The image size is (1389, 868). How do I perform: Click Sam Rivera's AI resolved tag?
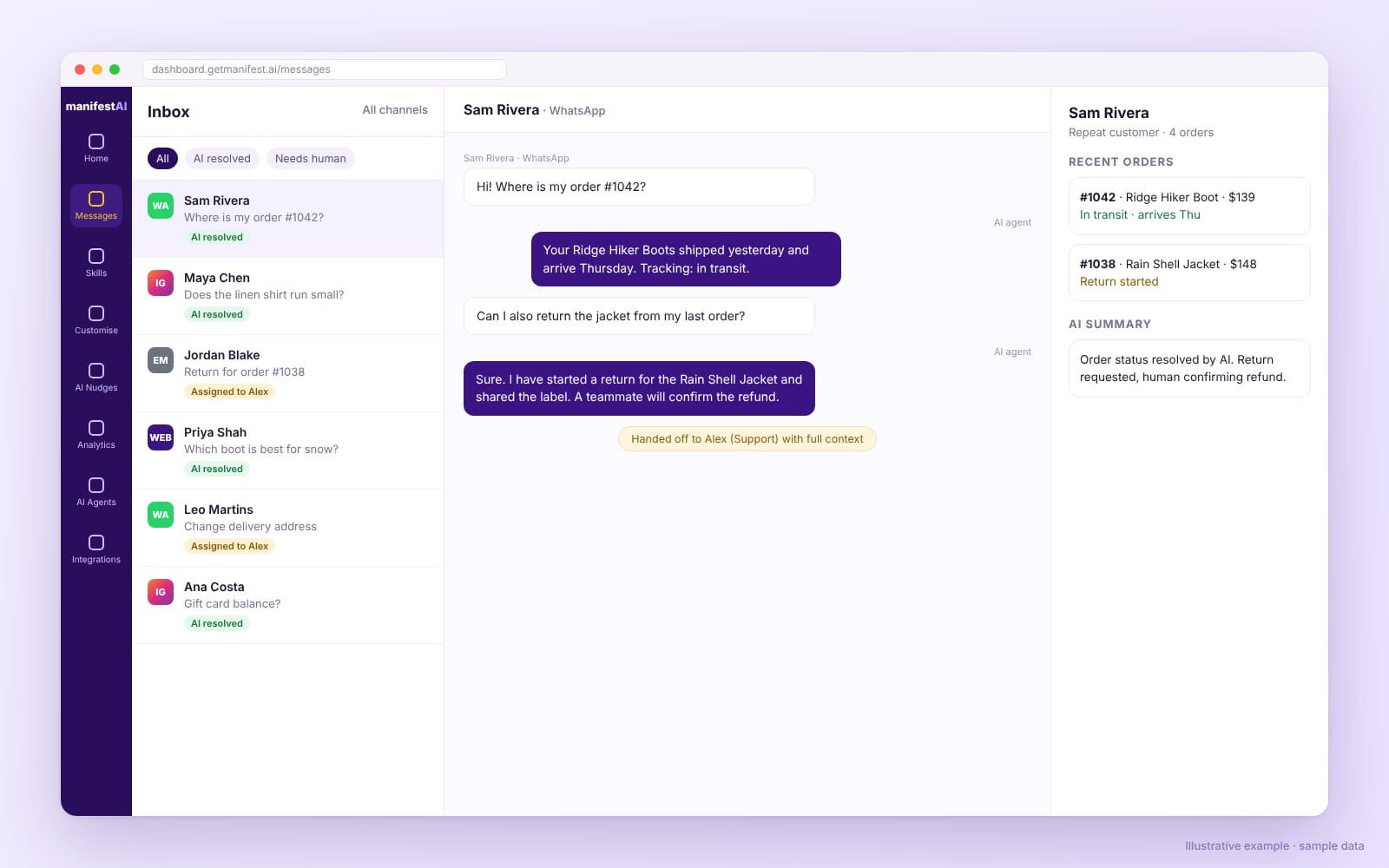pyautogui.click(x=217, y=237)
